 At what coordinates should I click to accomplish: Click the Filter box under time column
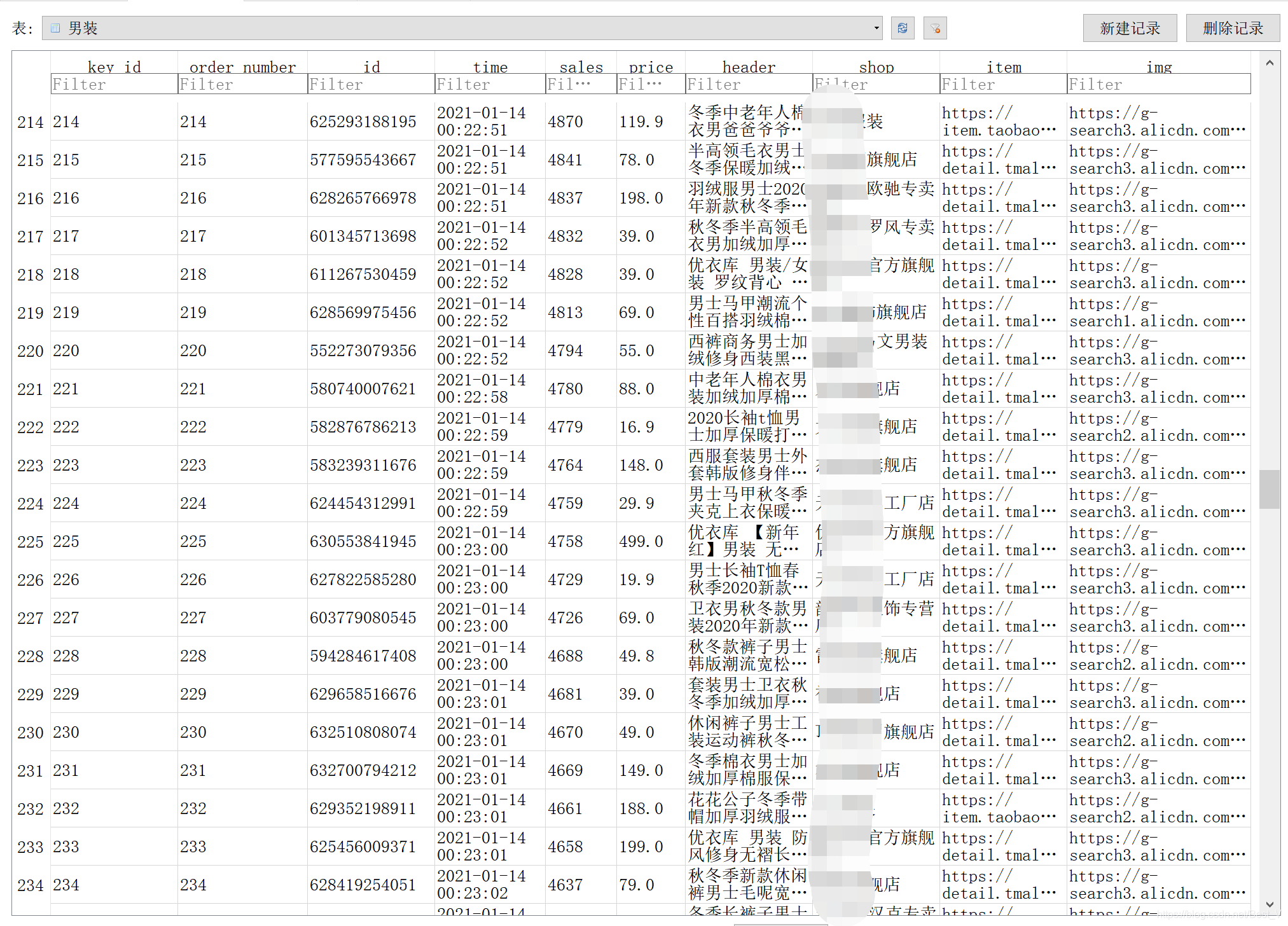pos(489,84)
